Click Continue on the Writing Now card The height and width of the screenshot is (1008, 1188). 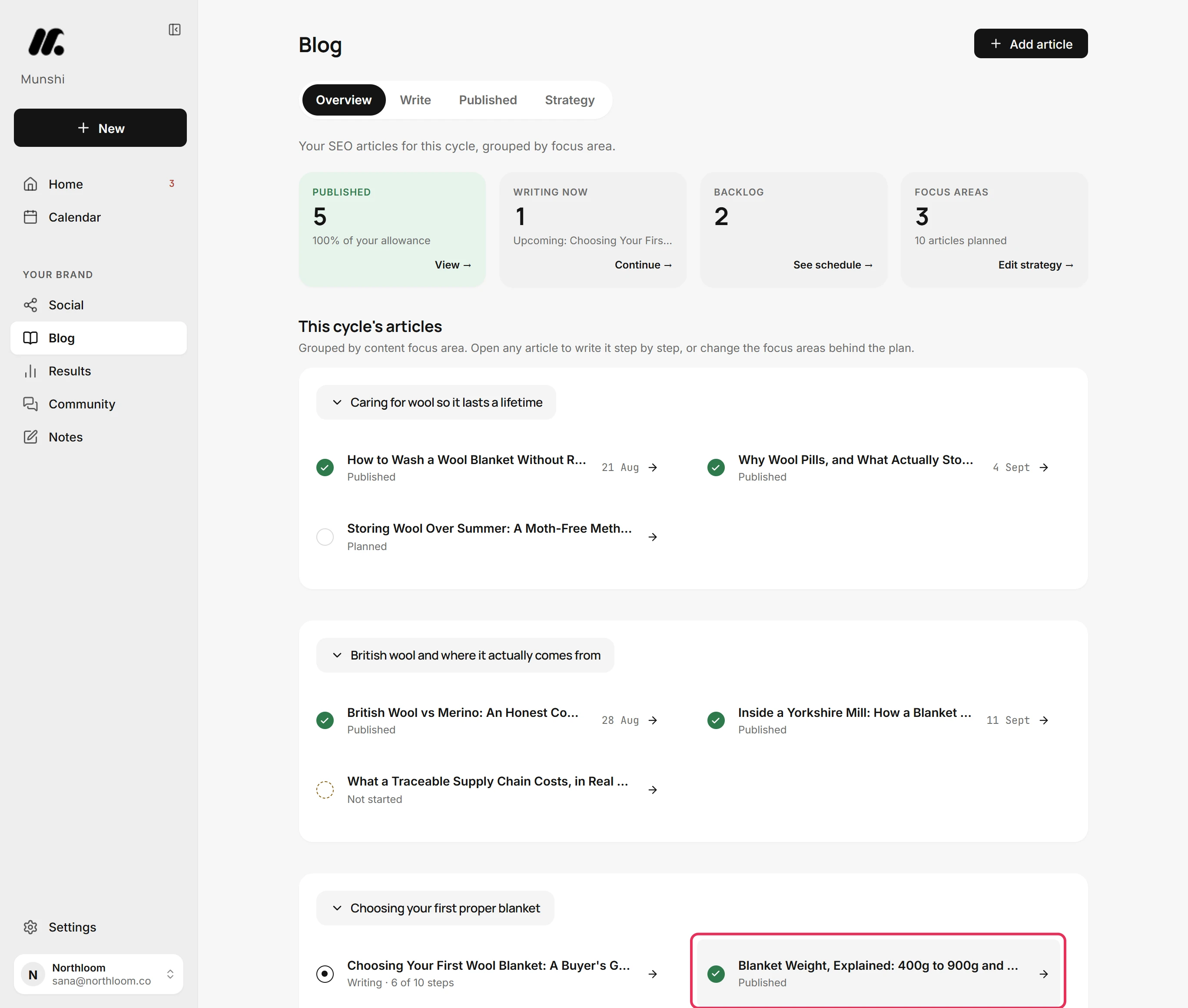pos(643,265)
